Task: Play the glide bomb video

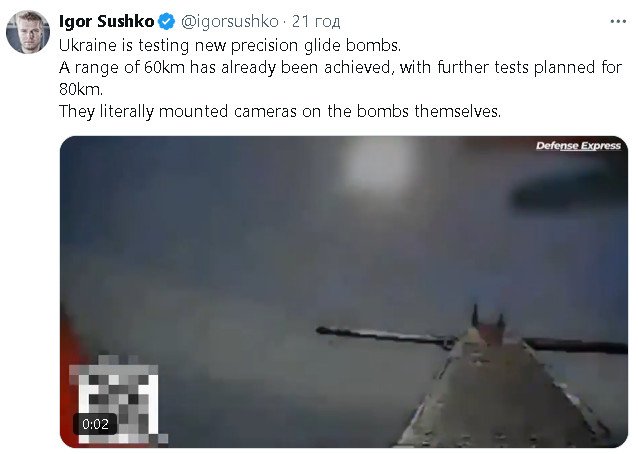Action: [344, 292]
